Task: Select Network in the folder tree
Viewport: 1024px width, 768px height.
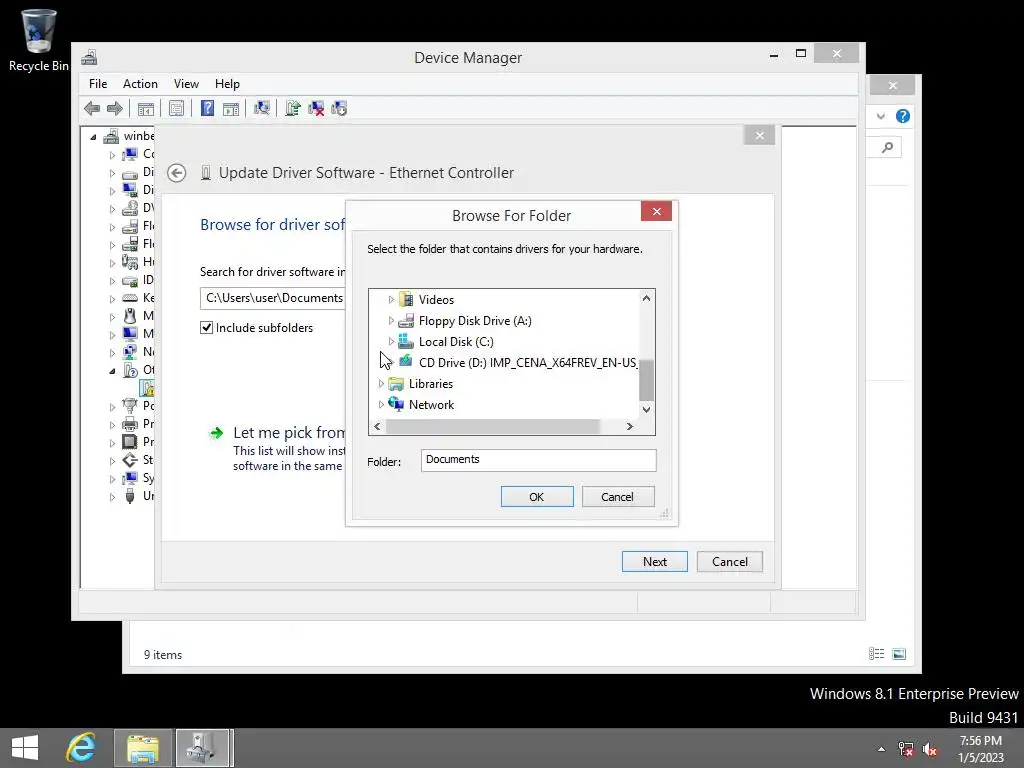Action: (x=421, y=405)
